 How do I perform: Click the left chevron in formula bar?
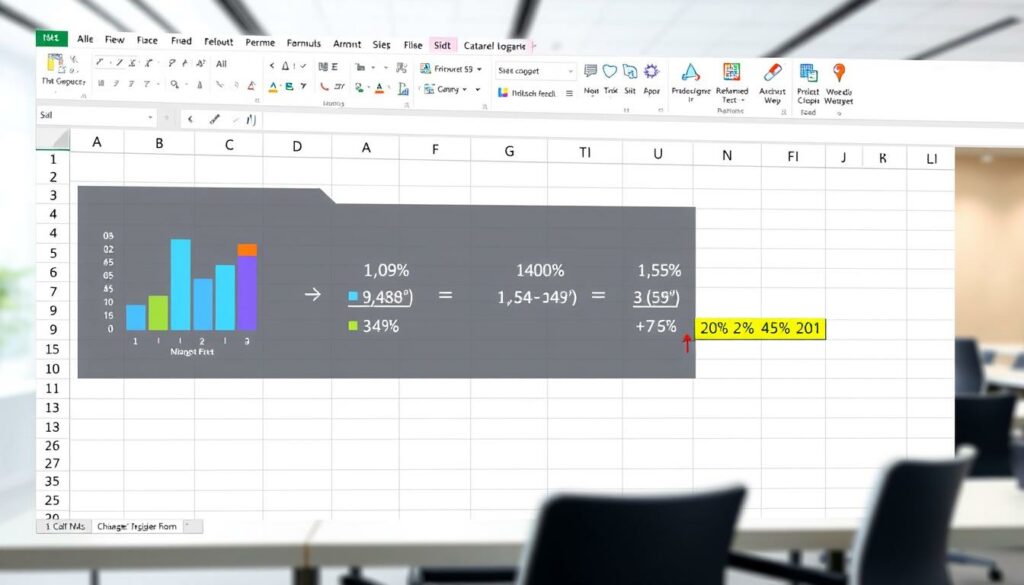tap(190, 119)
